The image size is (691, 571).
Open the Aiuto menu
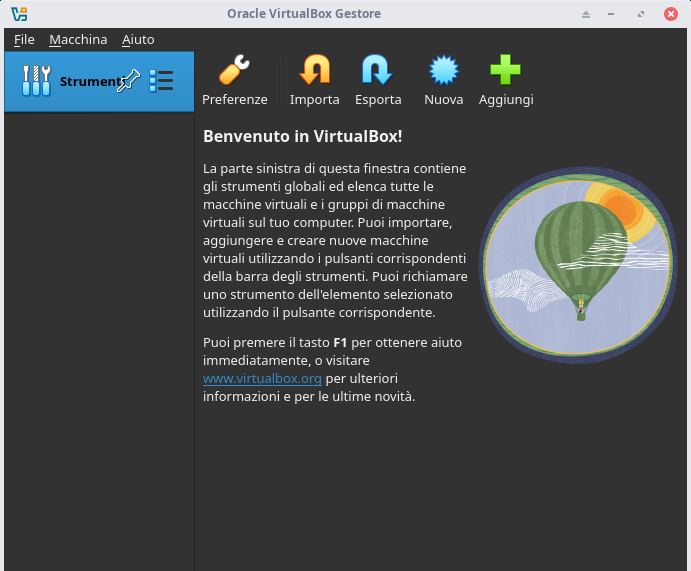coord(138,39)
